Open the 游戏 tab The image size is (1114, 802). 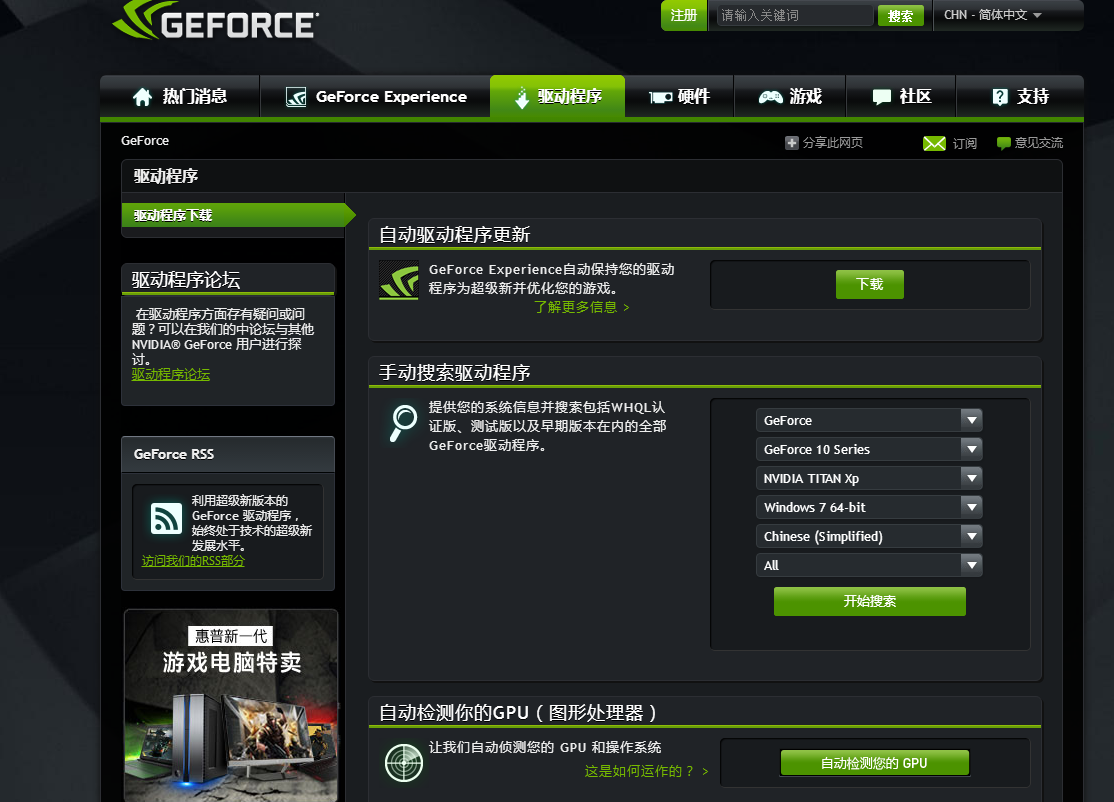pyautogui.click(x=790, y=97)
